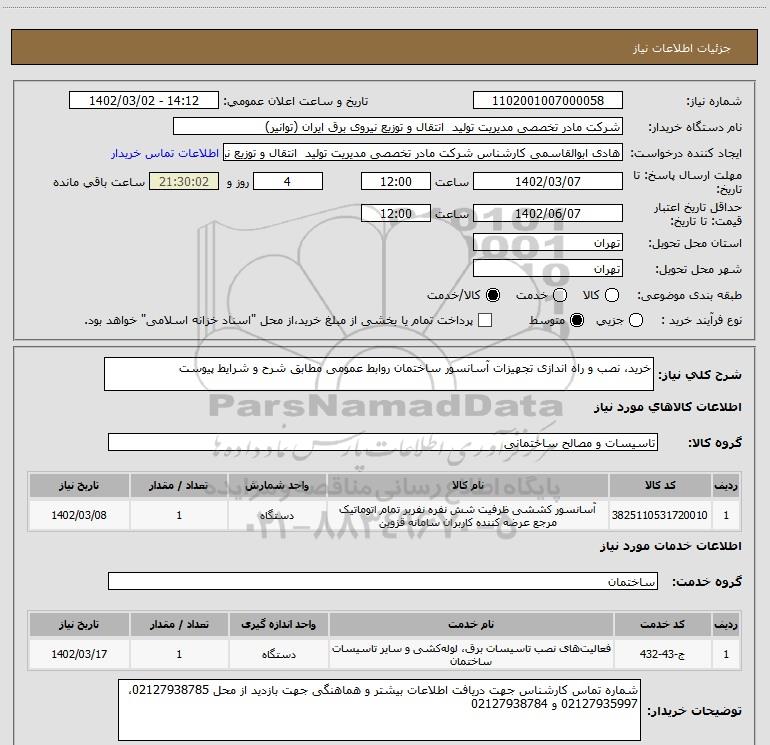
Task: Click the کد کالا column header
Action: [660, 485]
